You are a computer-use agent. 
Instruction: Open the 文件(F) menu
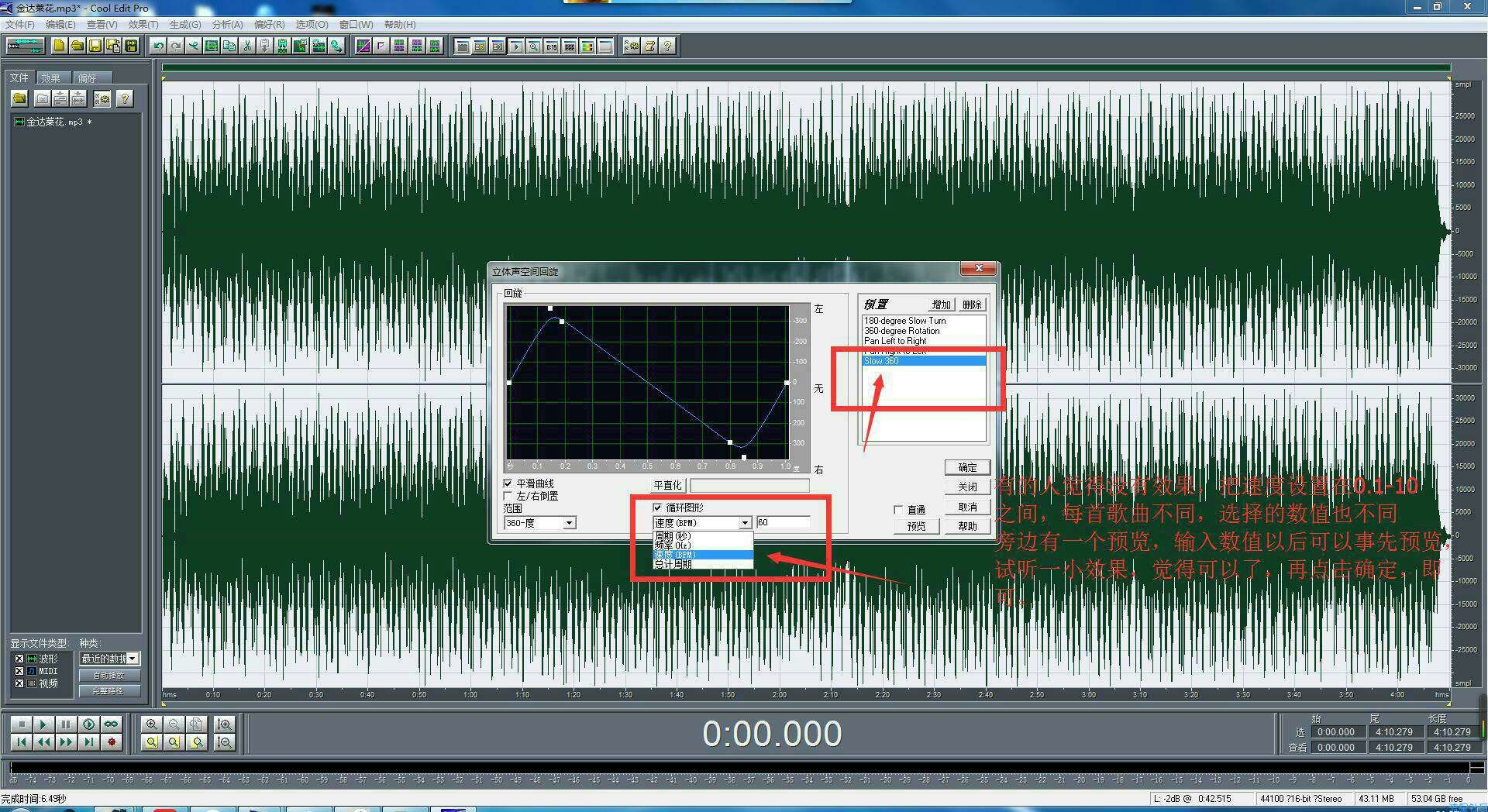(x=19, y=25)
